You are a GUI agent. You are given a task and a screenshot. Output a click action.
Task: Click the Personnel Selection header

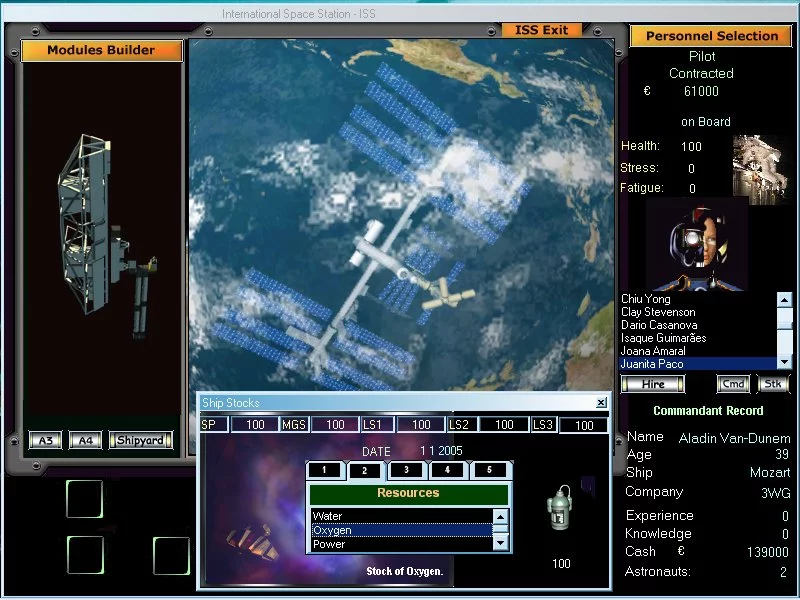click(x=712, y=36)
